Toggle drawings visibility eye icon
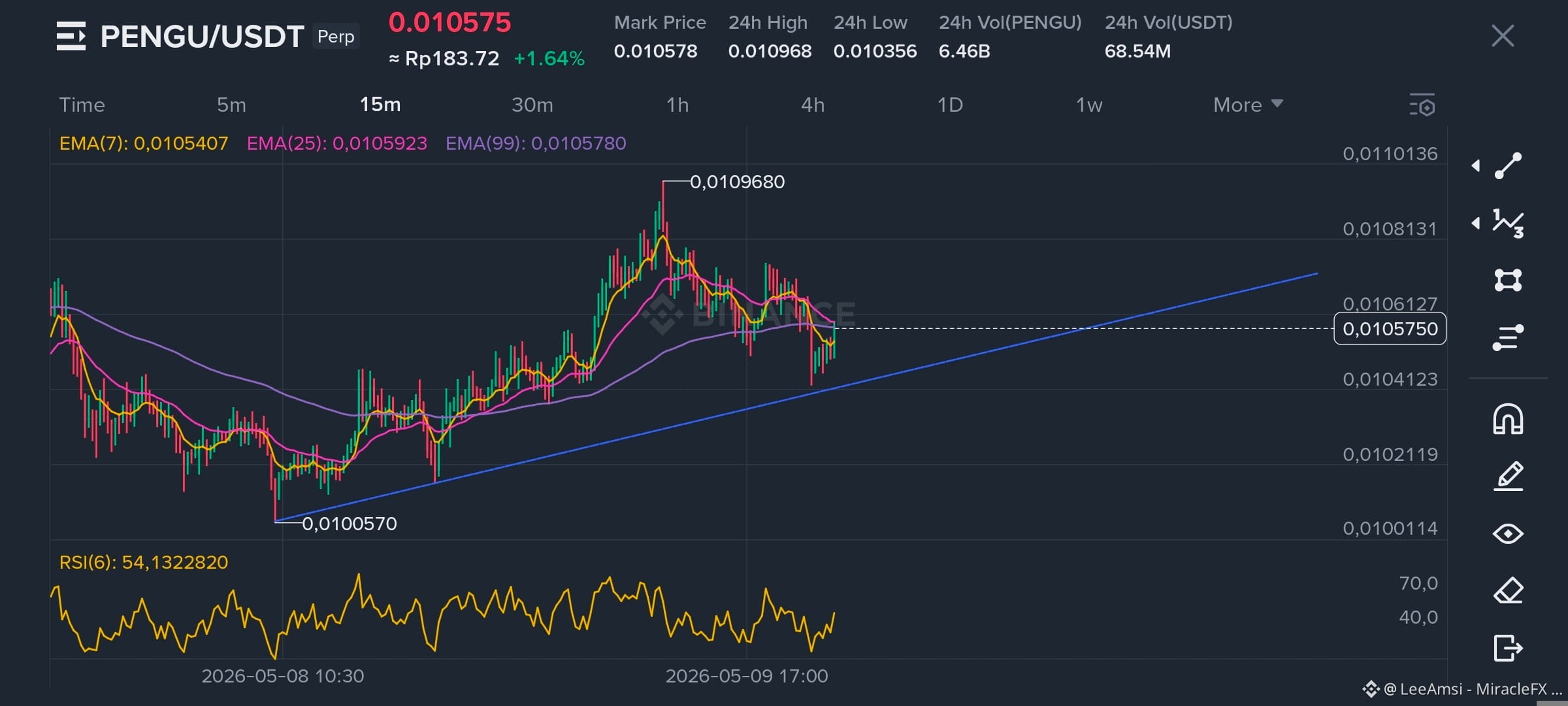1568x706 pixels. pyautogui.click(x=1508, y=534)
